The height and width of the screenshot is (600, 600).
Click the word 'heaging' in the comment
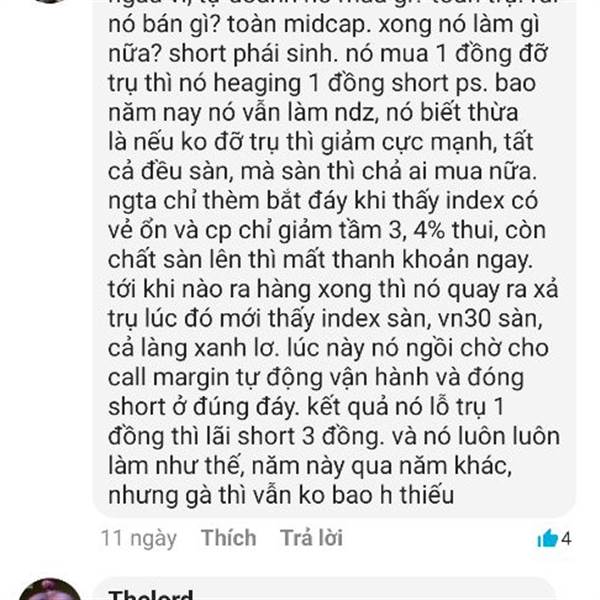point(257,84)
